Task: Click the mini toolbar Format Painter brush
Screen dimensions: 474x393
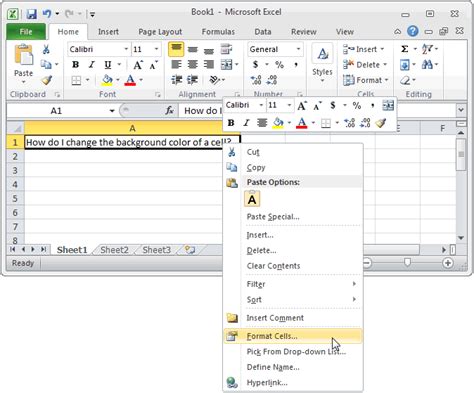Action: [x=380, y=123]
